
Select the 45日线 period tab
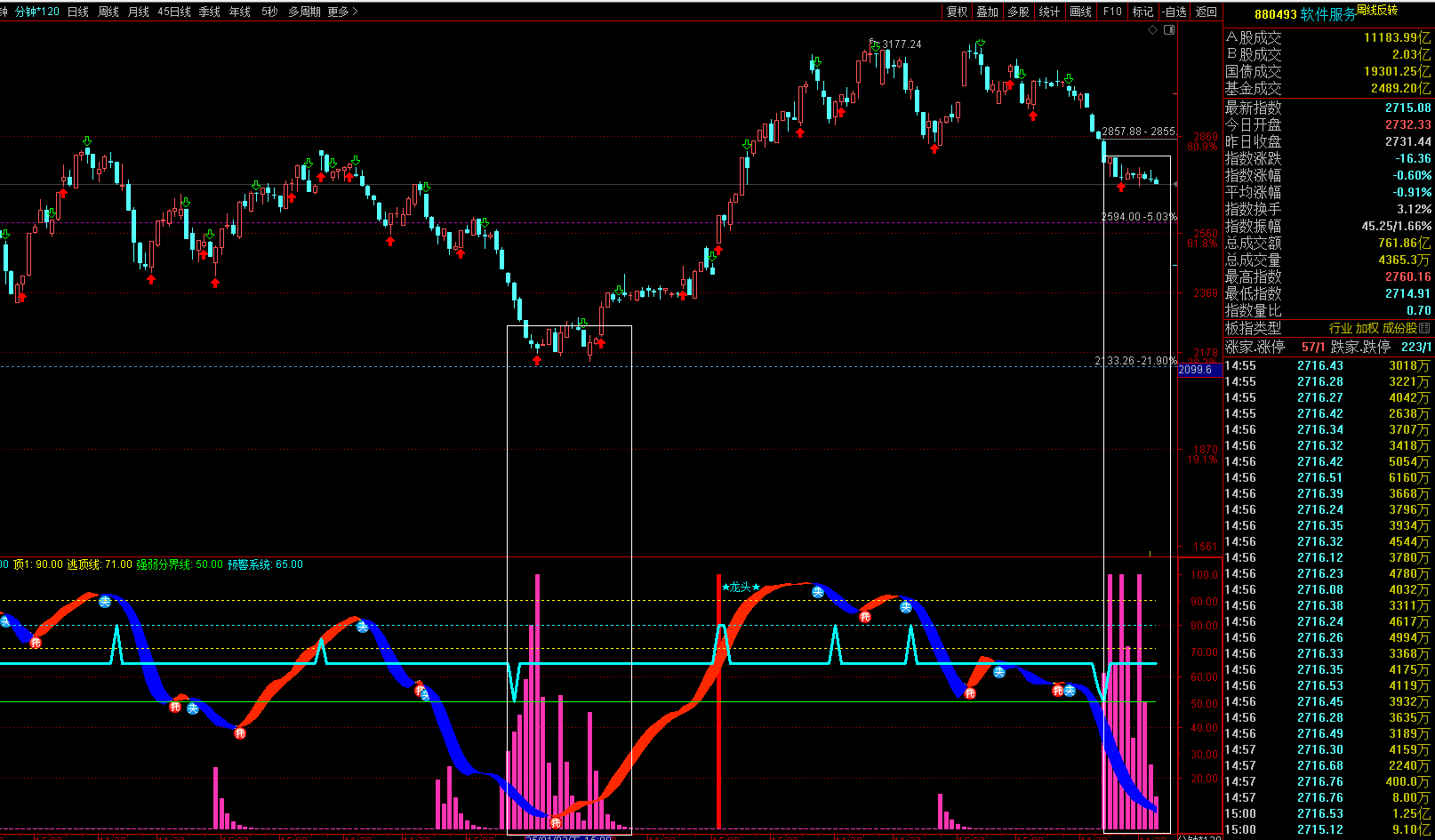point(174,12)
